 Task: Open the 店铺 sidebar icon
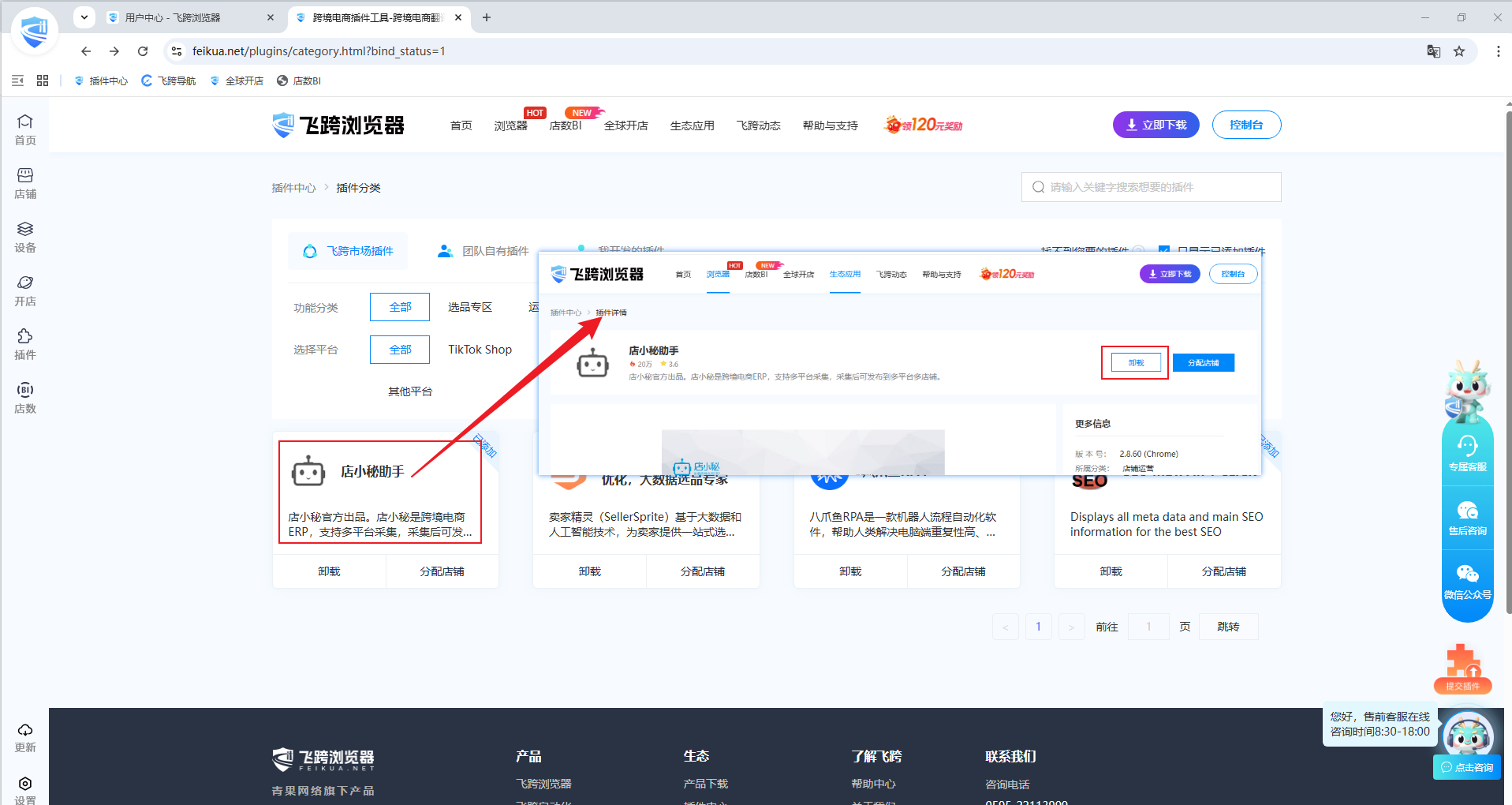(x=25, y=183)
